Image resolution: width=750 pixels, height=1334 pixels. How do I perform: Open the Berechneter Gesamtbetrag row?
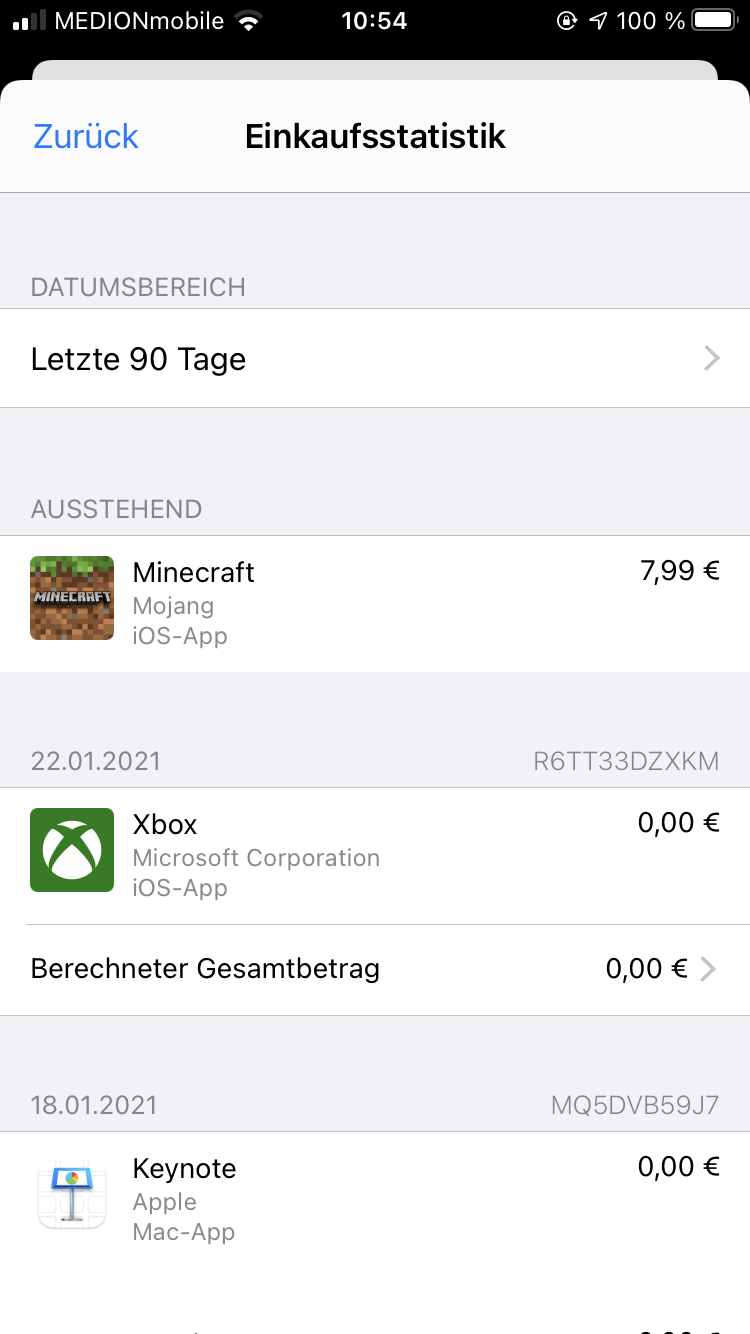click(205, 969)
